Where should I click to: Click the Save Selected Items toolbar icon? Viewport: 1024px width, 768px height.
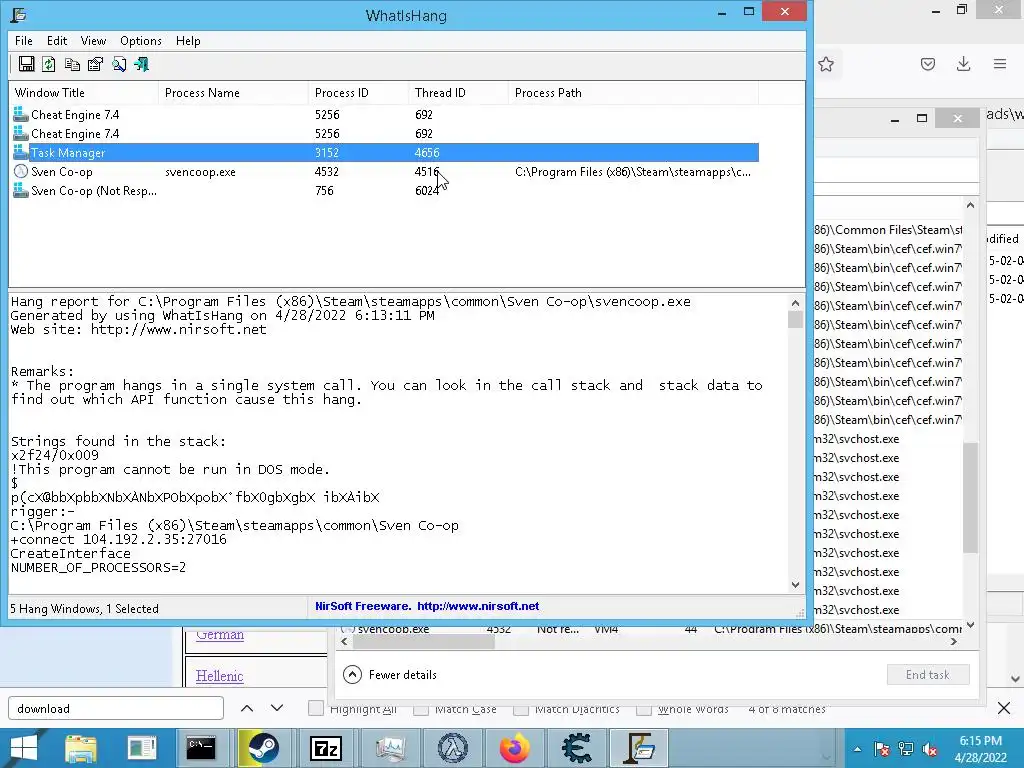tap(27, 64)
